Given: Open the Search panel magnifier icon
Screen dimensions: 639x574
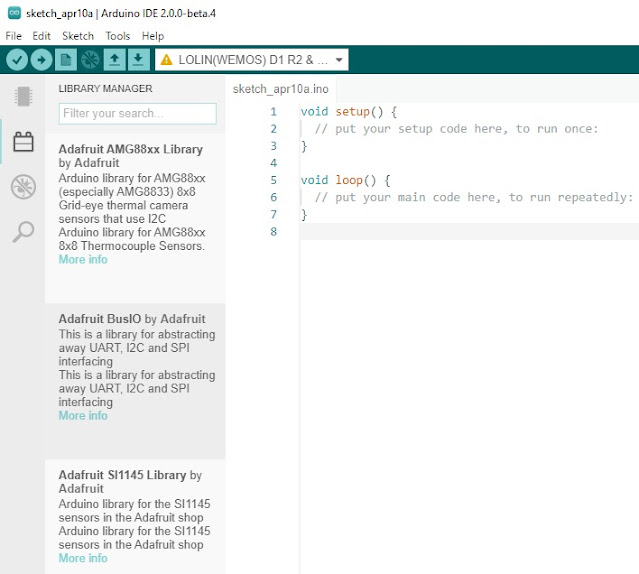Looking at the screenshot, I should pos(23,232).
